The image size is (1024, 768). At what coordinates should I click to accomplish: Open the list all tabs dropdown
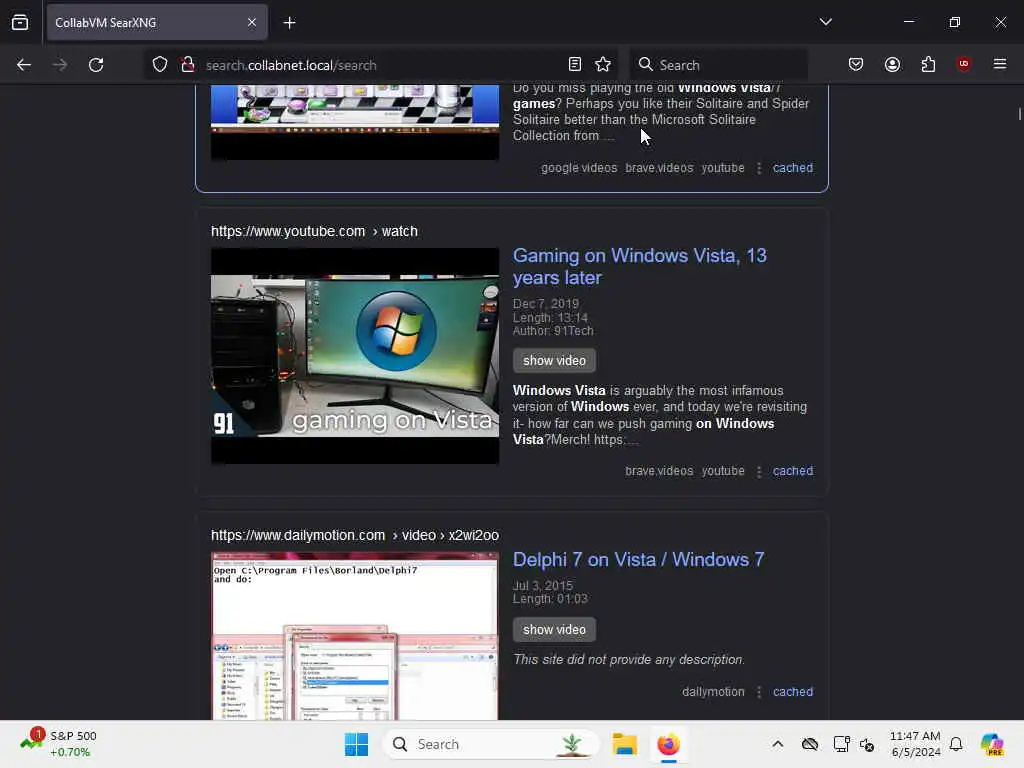[x=825, y=22]
